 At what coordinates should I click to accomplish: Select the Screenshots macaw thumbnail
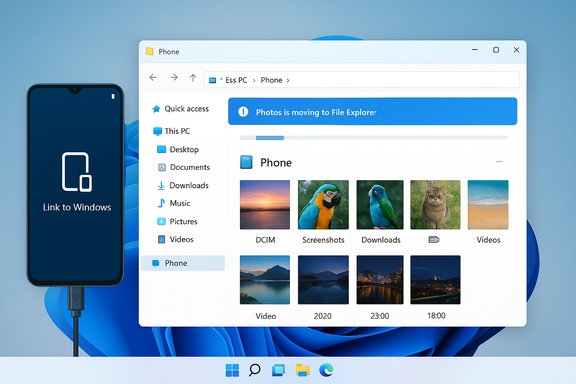click(x=323, y=205)
